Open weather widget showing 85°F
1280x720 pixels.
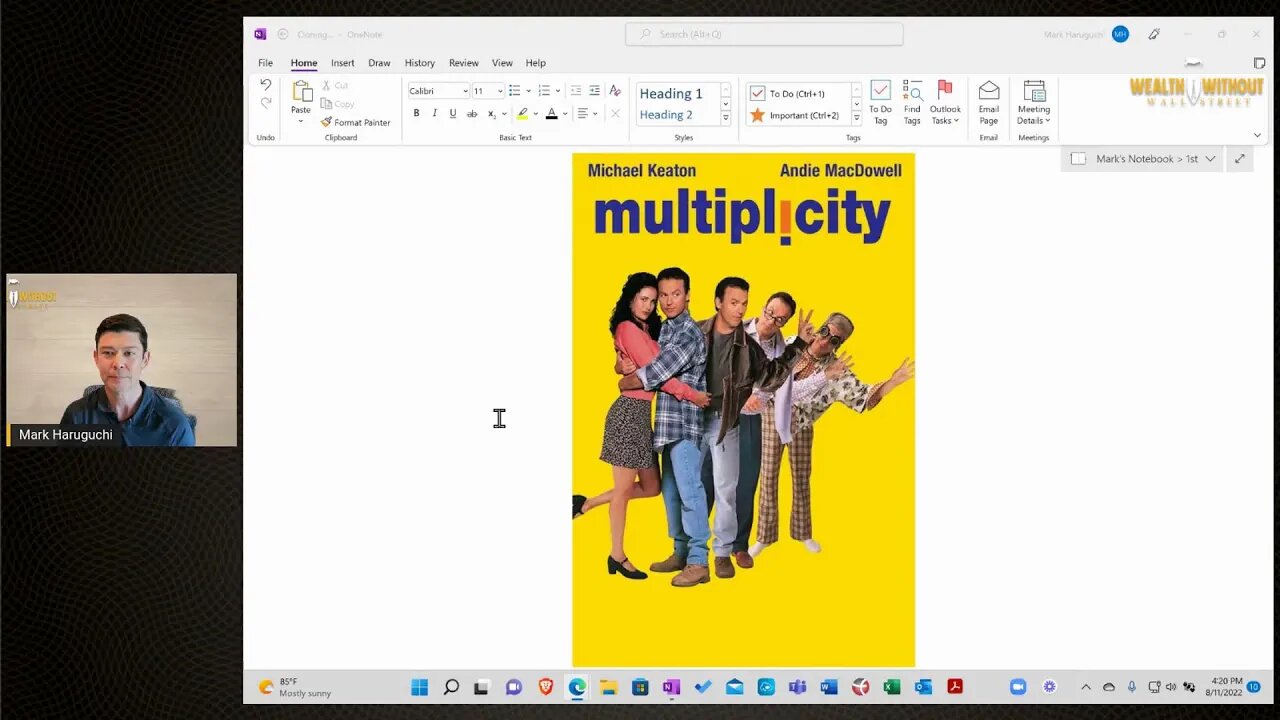(295, 687)
